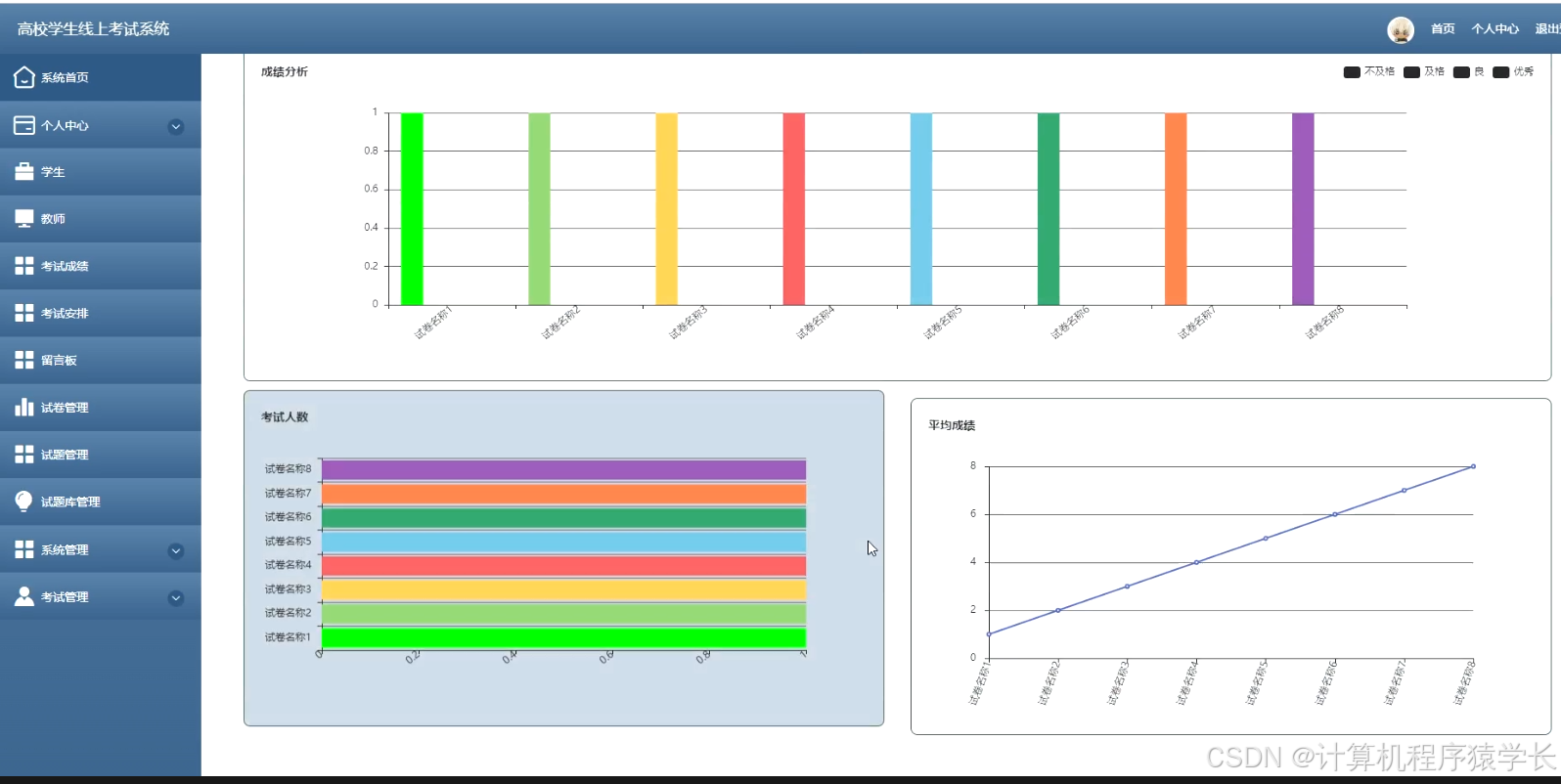Click the monitor icon beside 教师

pyautogui.click(x=24, y=219)
